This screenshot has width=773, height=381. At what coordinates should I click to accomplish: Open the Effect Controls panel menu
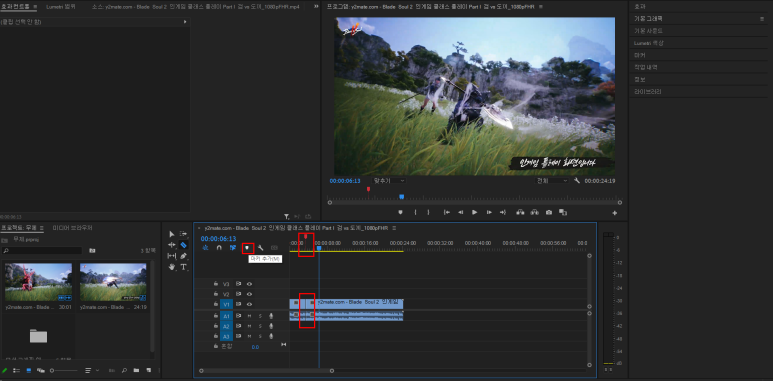(x=35, y=7)
